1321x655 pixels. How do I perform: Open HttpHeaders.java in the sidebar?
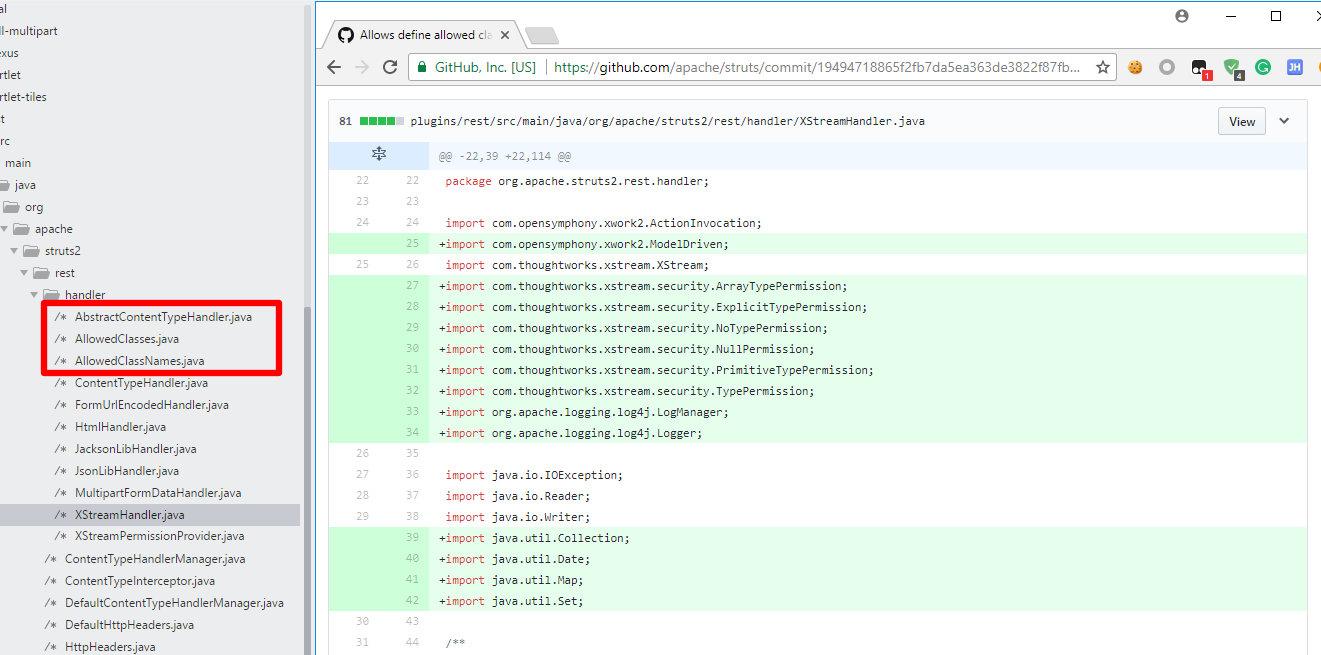[x=110, y=647]
